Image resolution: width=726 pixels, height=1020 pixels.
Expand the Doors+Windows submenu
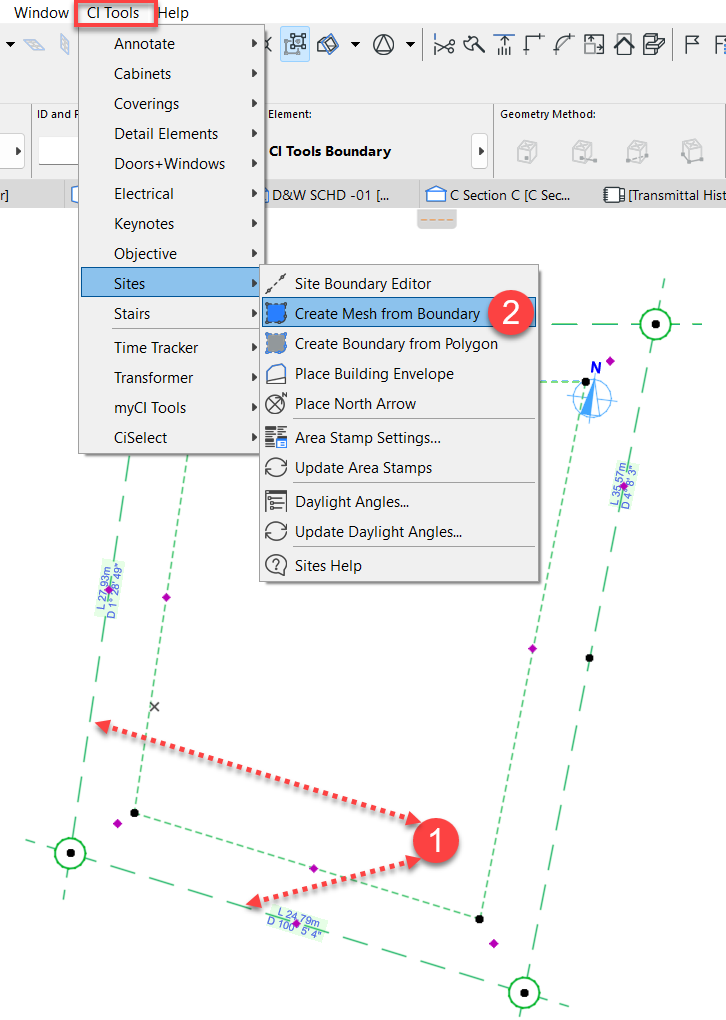(171, 164)
